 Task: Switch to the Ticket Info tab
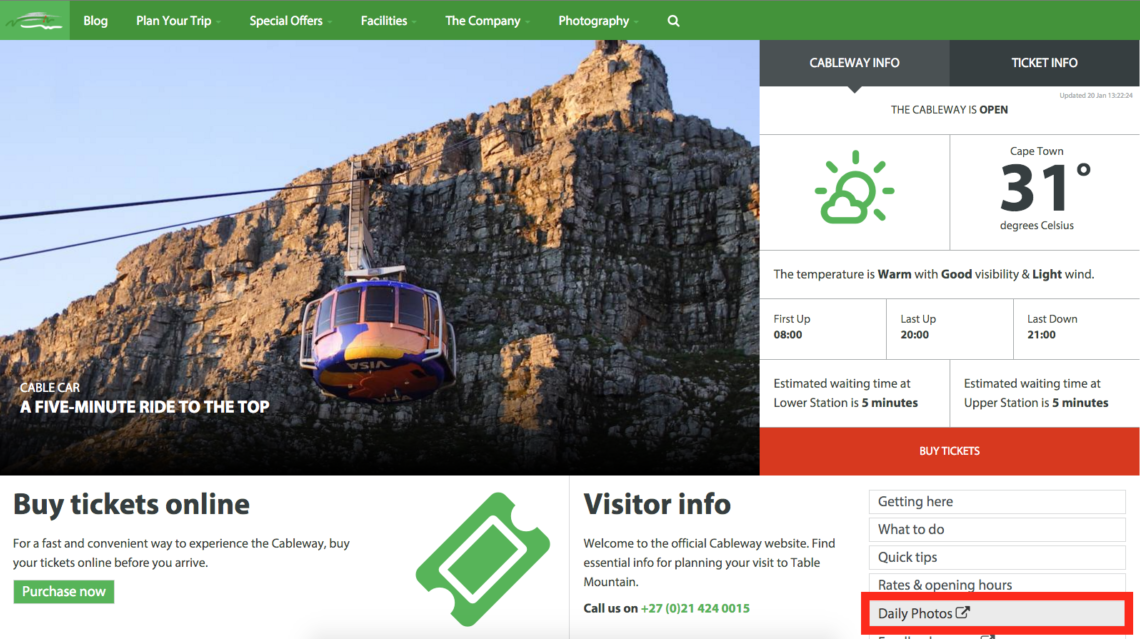tap(1044, 63)
